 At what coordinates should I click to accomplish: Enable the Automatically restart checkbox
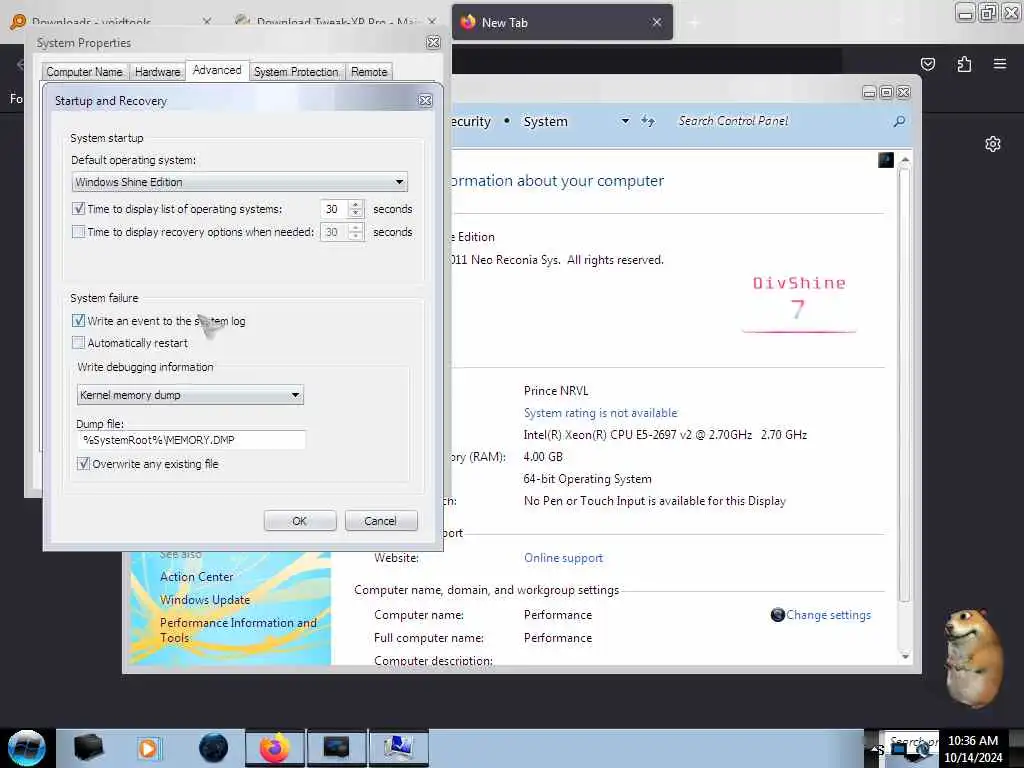point(78,343)
